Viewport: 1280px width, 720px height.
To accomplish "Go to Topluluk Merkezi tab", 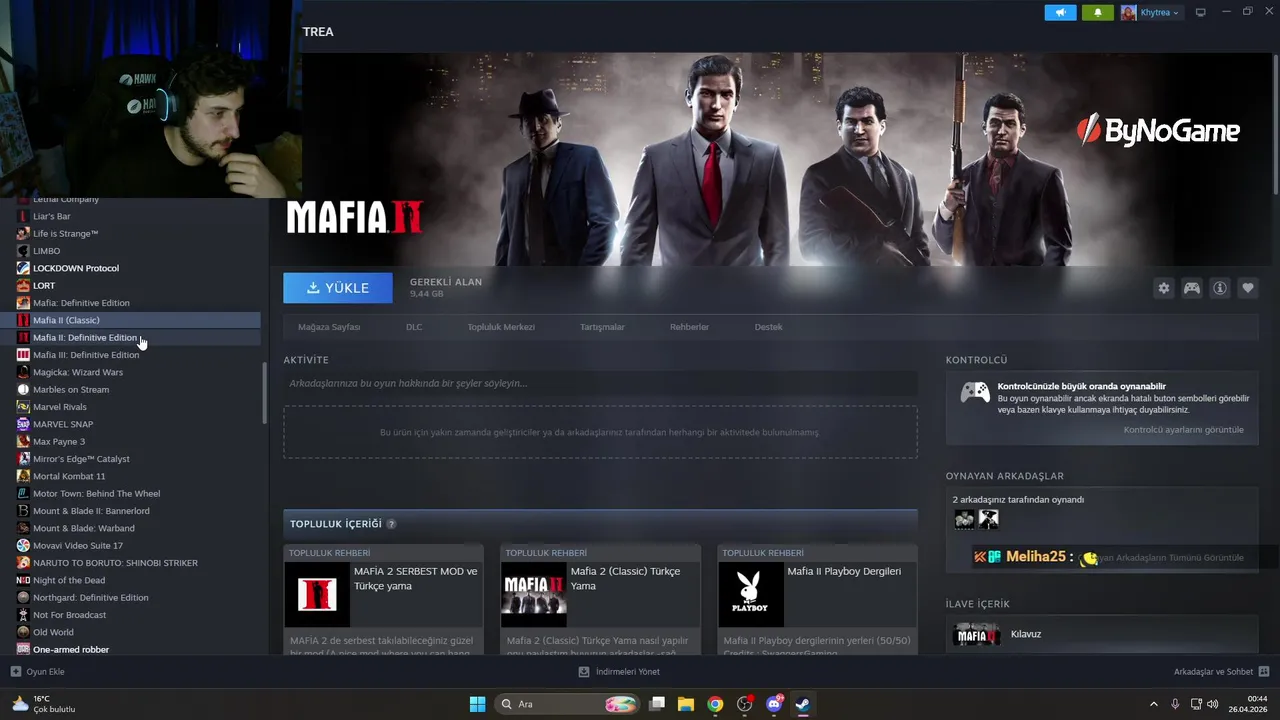I will [x=501, y=327].
